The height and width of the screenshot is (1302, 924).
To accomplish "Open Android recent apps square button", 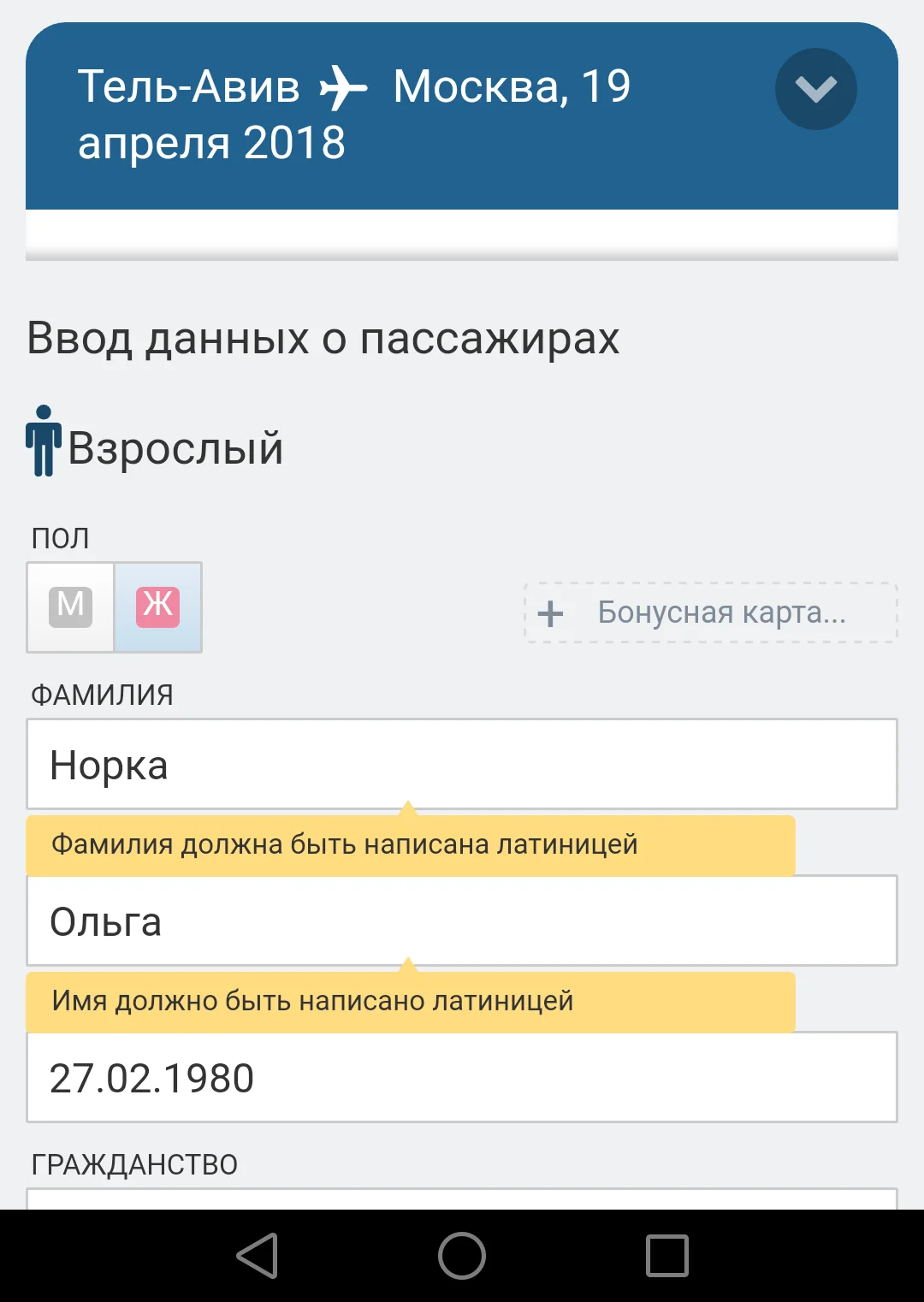I will [x=666, y=1256].
